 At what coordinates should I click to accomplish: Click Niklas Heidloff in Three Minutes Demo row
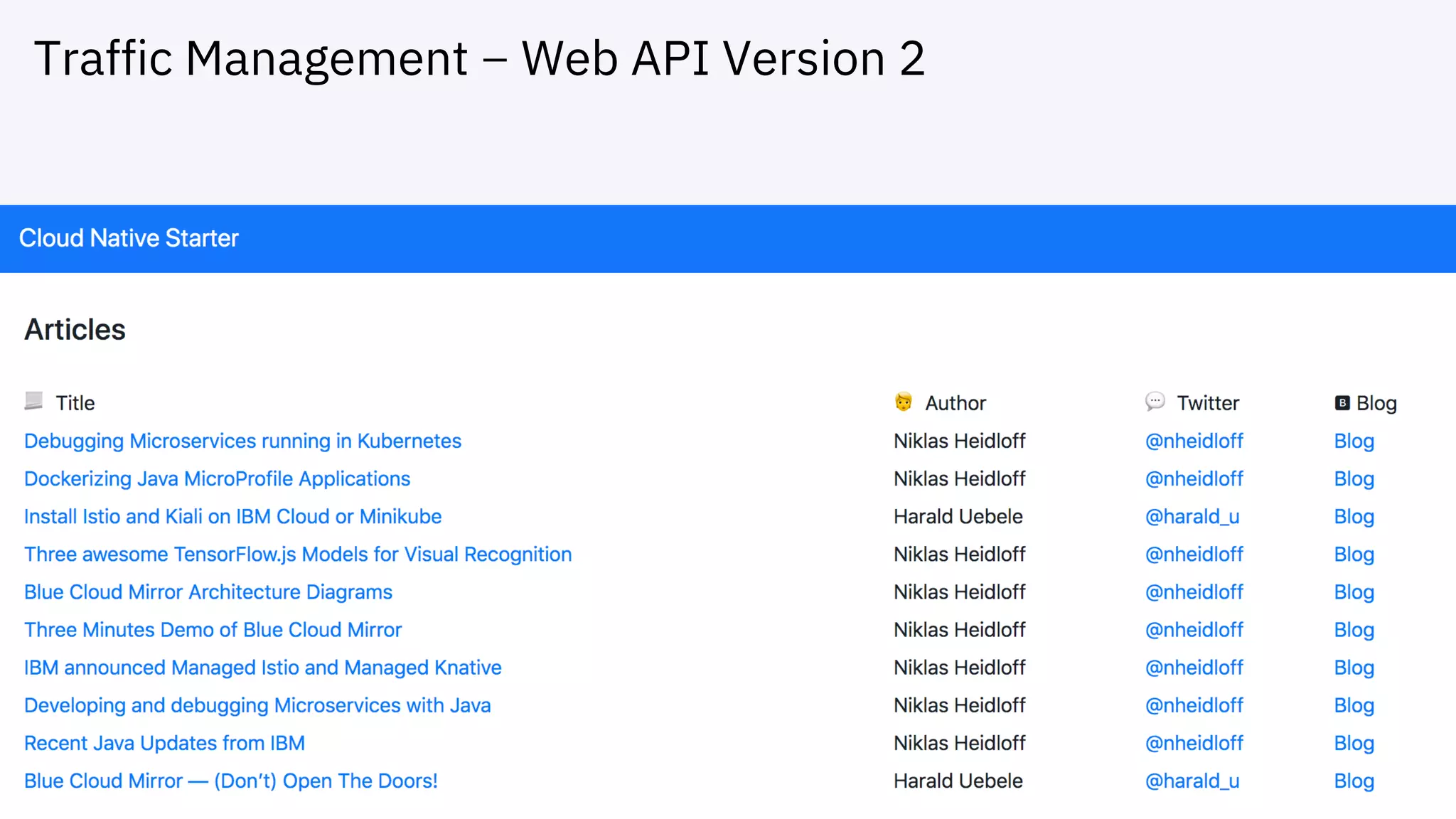[x=959, y=629]
